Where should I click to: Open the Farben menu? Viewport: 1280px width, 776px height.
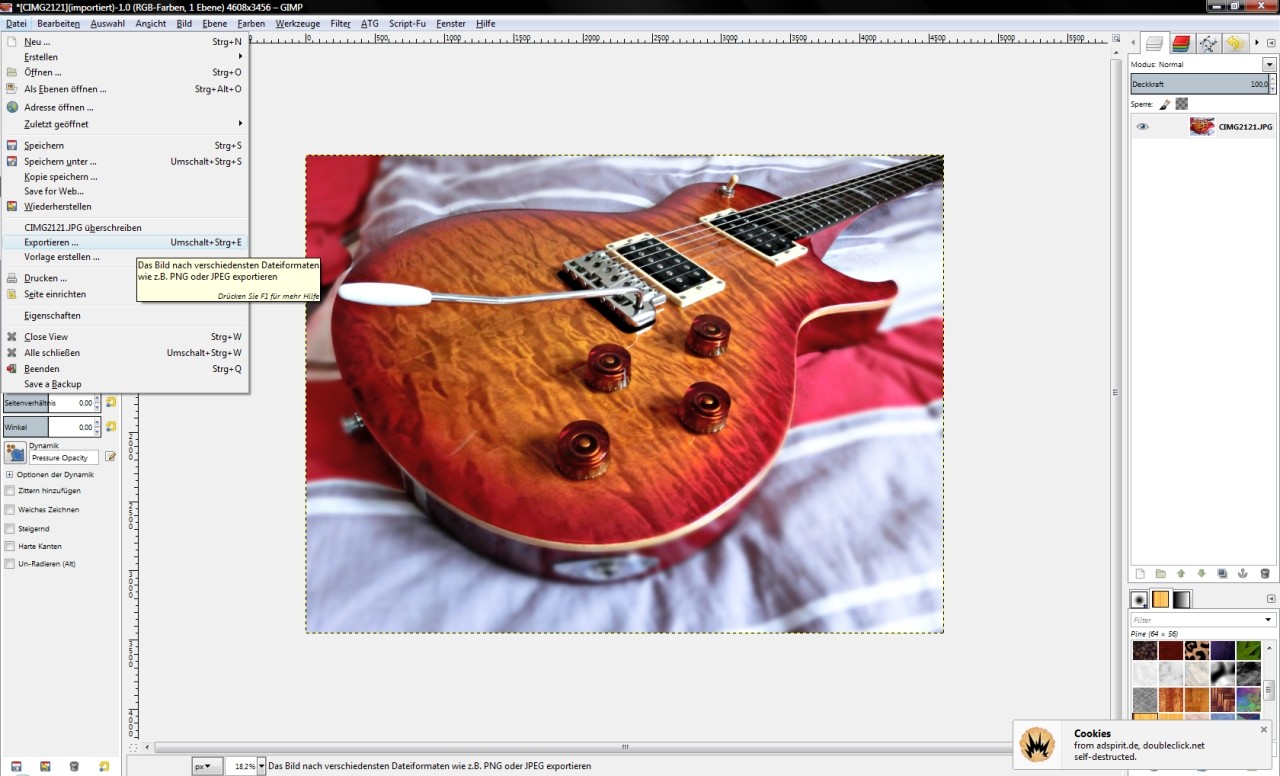(251, 23)
